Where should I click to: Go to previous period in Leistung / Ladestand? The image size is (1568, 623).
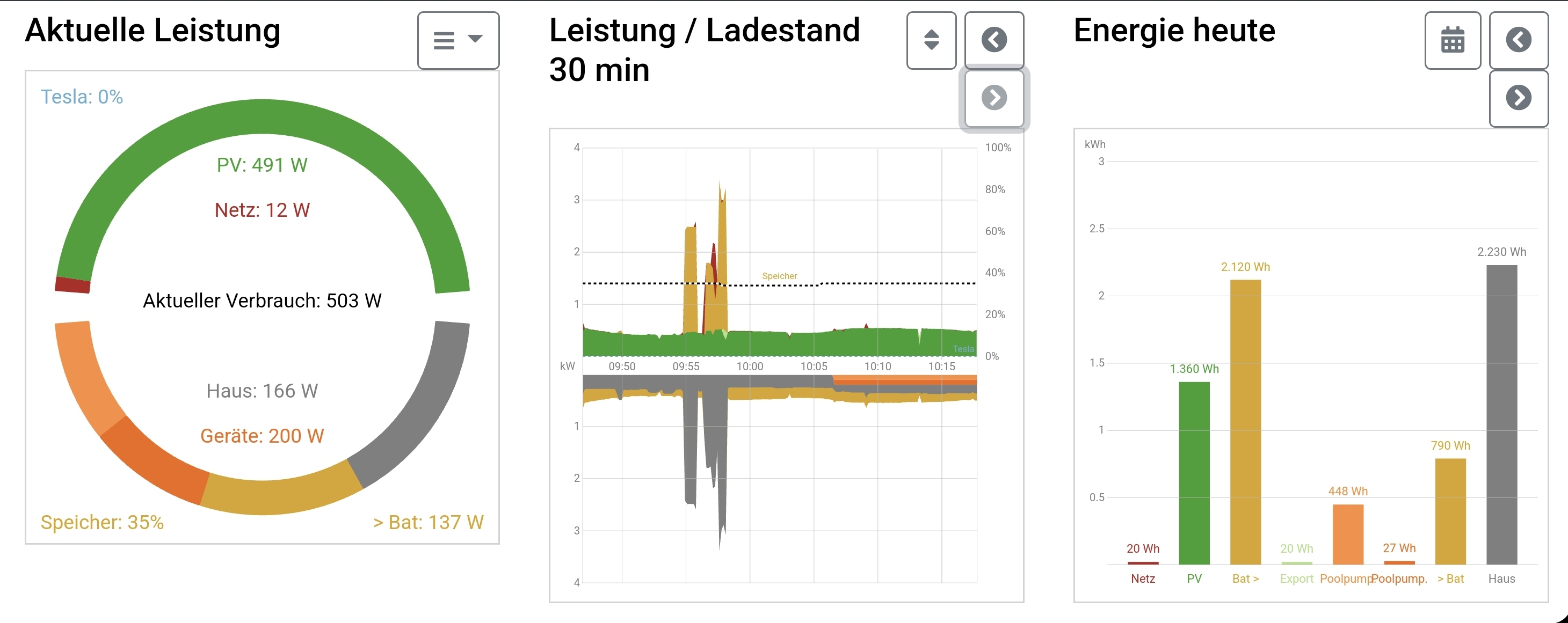pos(994,40)
